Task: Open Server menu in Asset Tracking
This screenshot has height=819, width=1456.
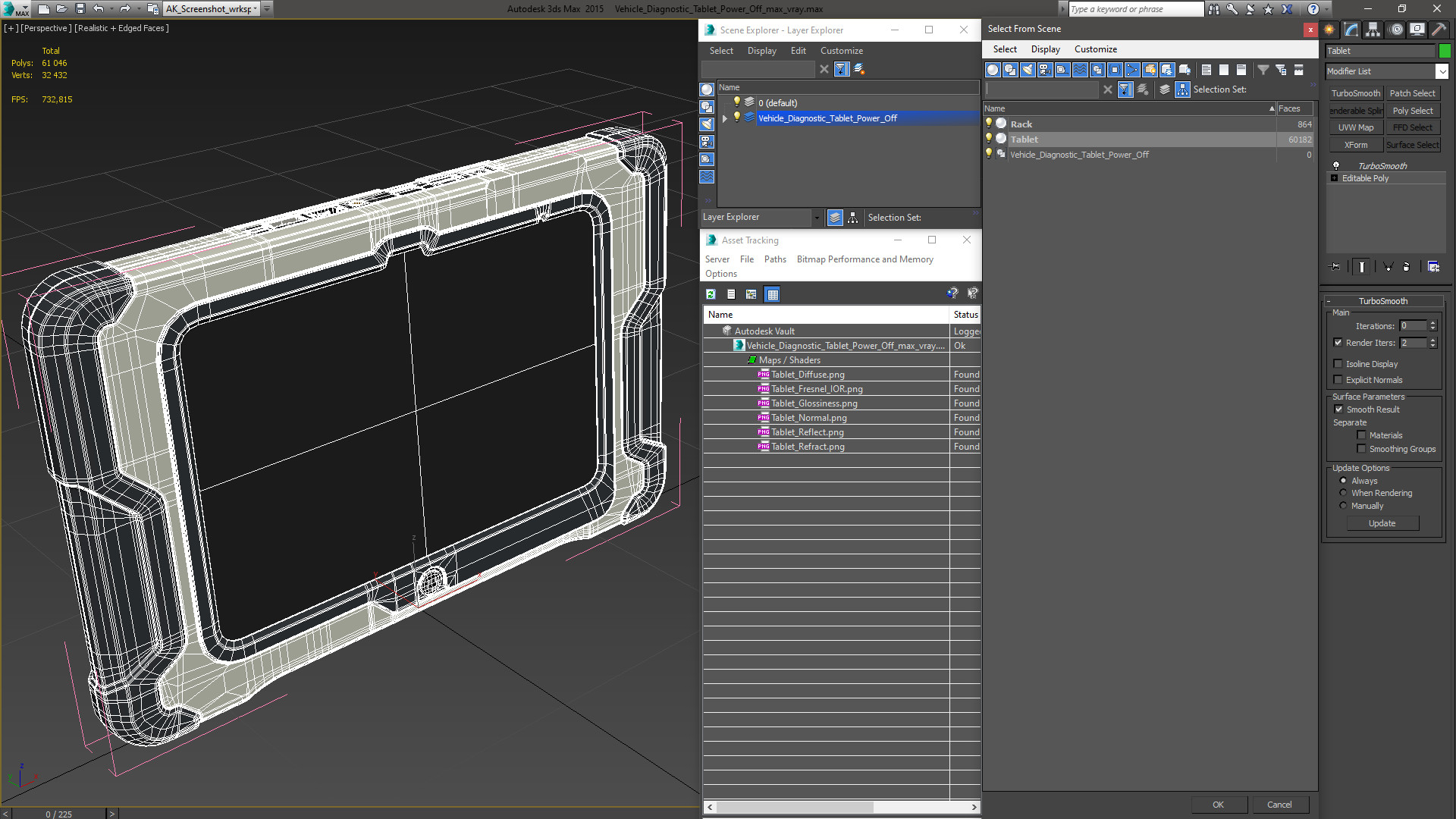Action: click(x=717, y=259)
